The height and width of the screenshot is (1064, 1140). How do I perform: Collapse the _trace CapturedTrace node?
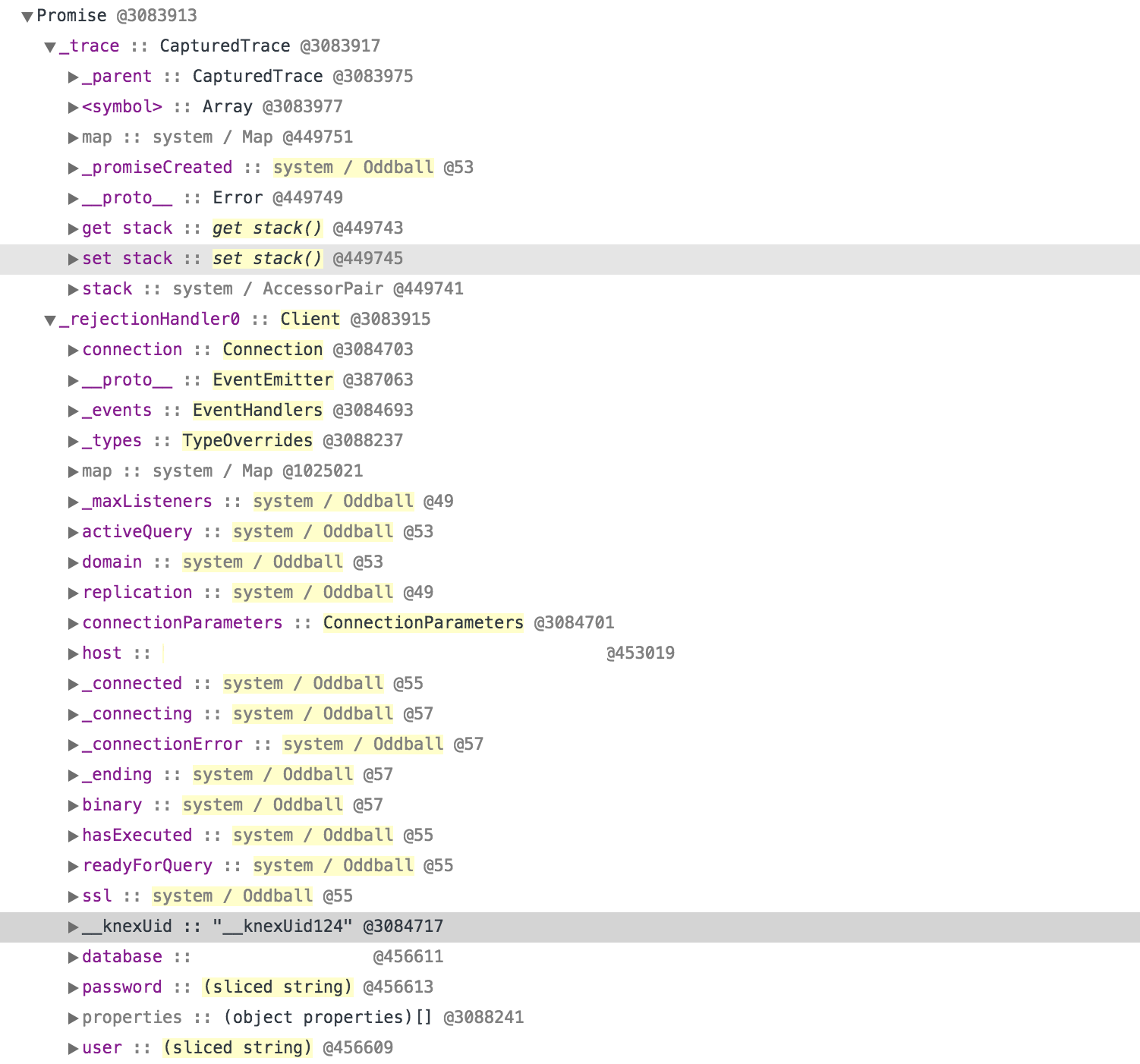click(x=49, y=46)
